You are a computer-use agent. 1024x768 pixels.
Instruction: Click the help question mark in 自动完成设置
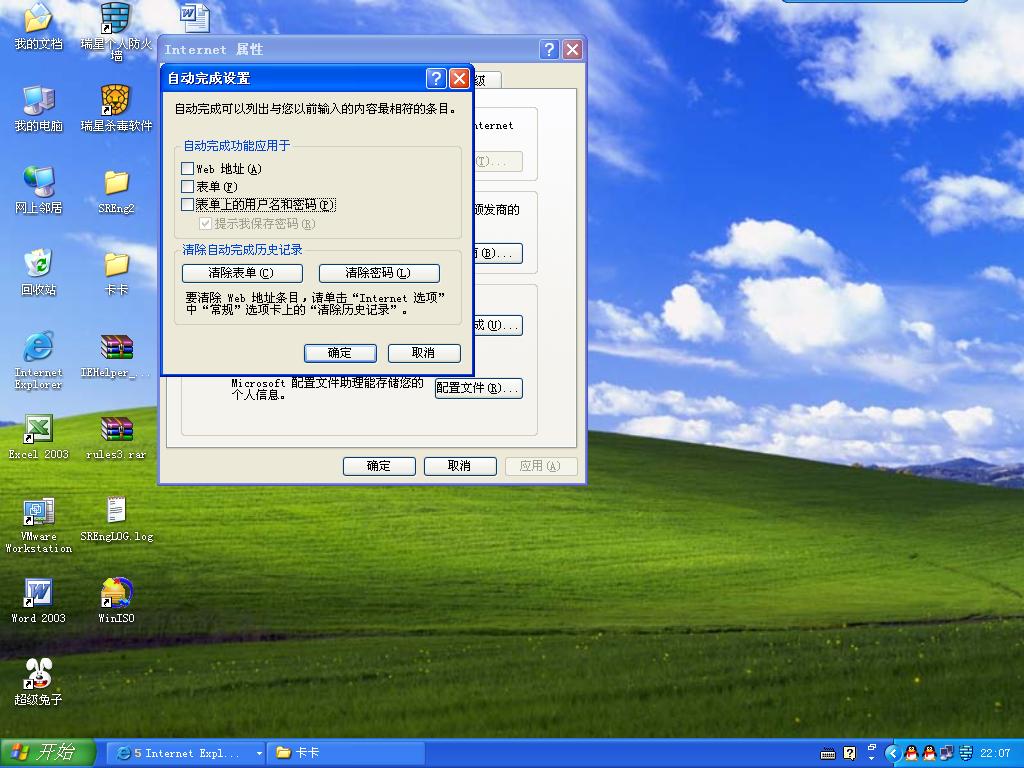click(436, 79)
